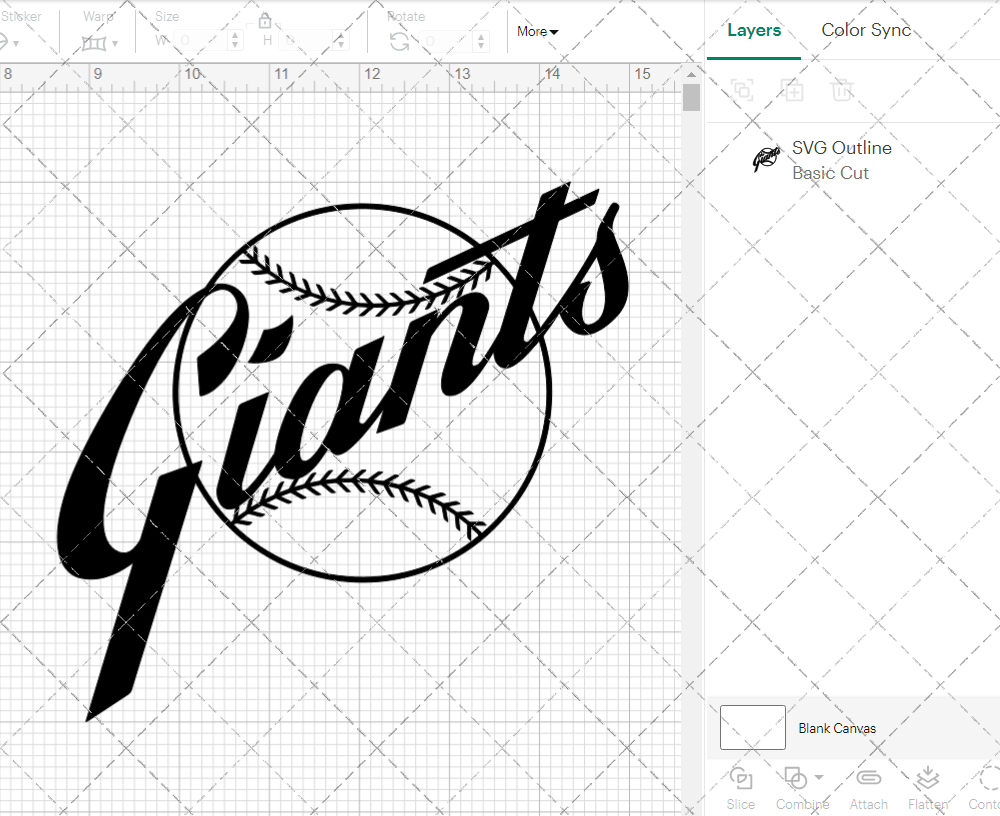Expand the Combine options arrow
This screenshot has width=1000, height=816.
click(819, 776)
